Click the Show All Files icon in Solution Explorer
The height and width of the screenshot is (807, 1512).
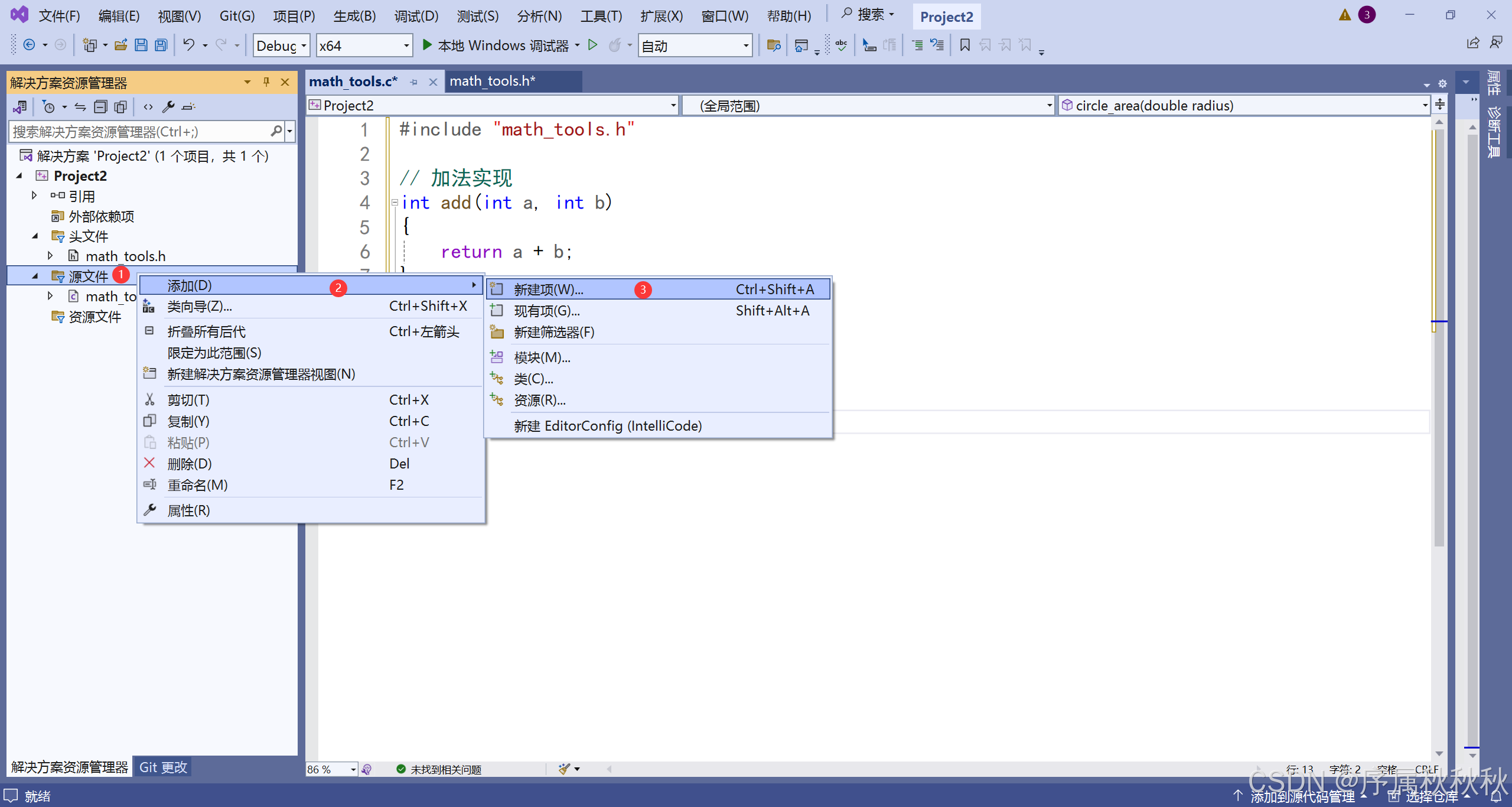tap(120, 107)
